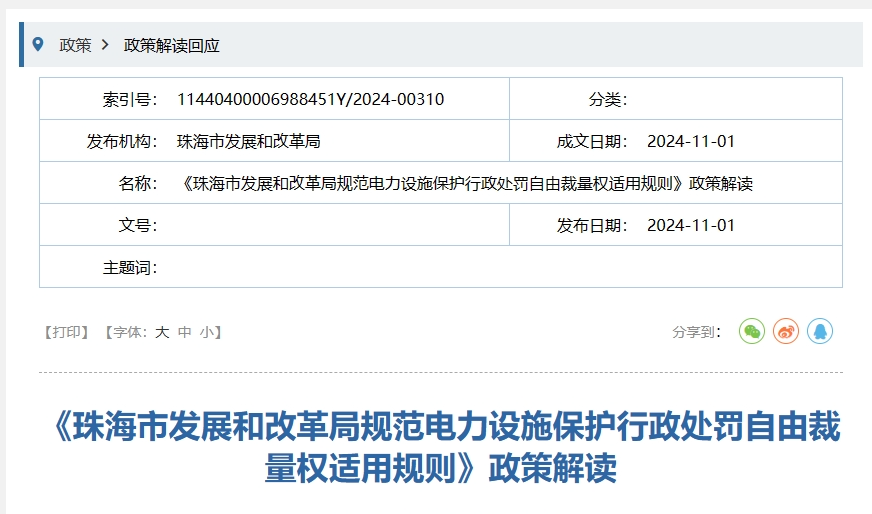The height and width of the screenshot is (514, 872).
Task: Click the breadcrumb chevron after 政策
Action: tap(105, 45)
